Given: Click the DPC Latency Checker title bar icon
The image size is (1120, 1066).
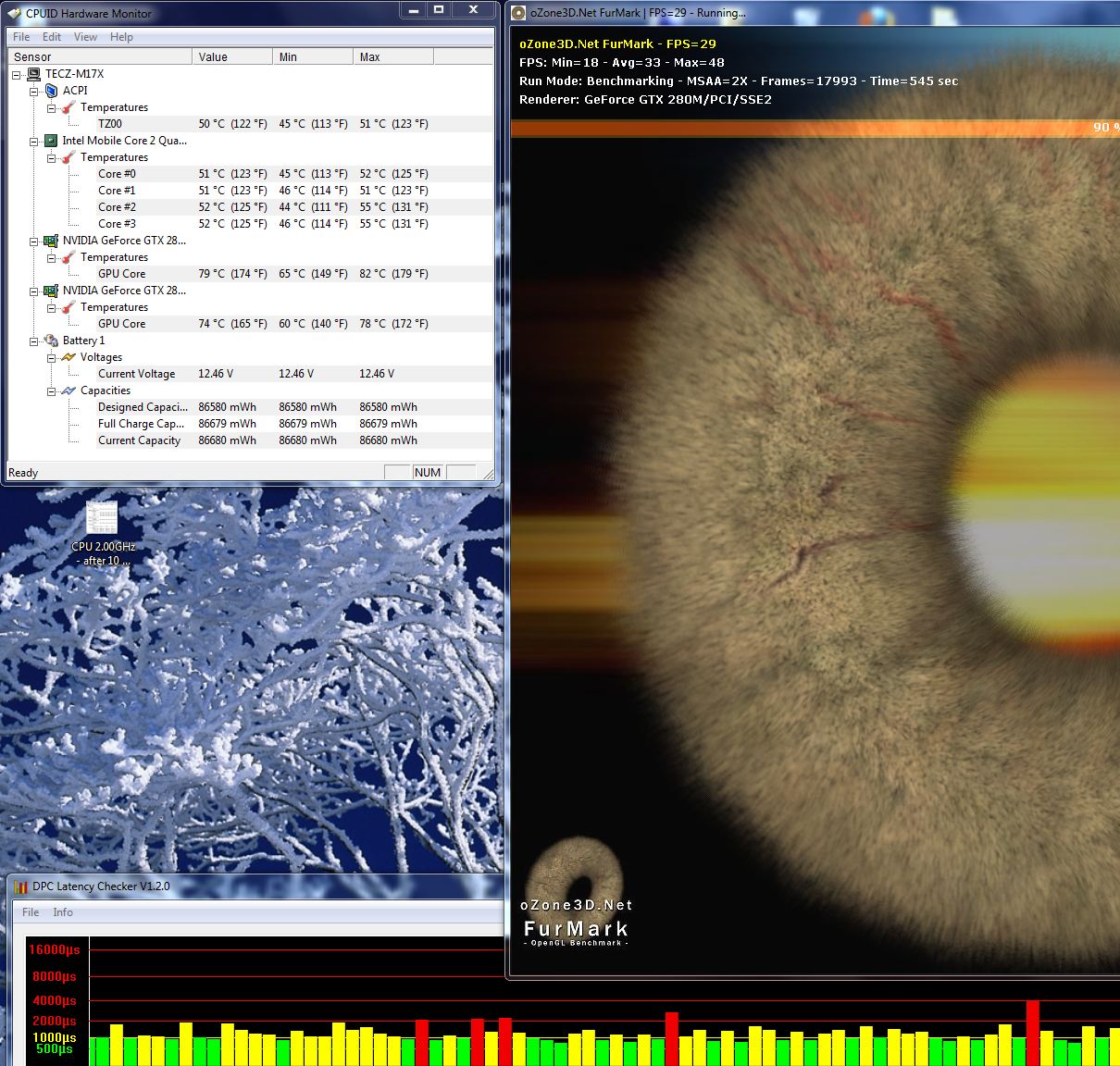Looking at the screenshot, I should coord(21,886).
